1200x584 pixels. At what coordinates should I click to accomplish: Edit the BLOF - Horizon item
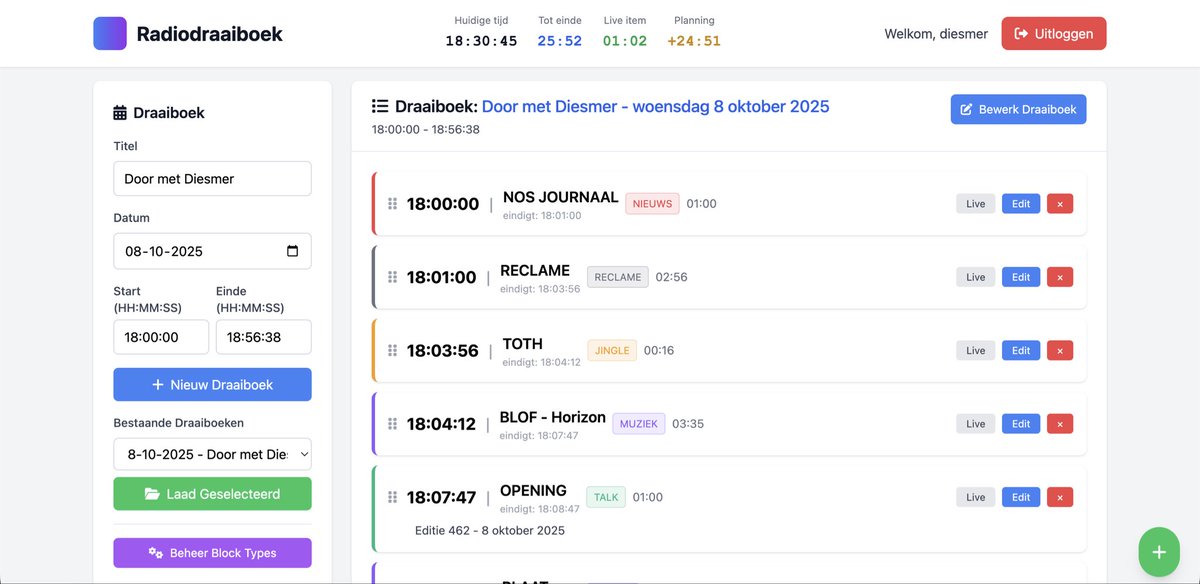(x=1021, y=424)
